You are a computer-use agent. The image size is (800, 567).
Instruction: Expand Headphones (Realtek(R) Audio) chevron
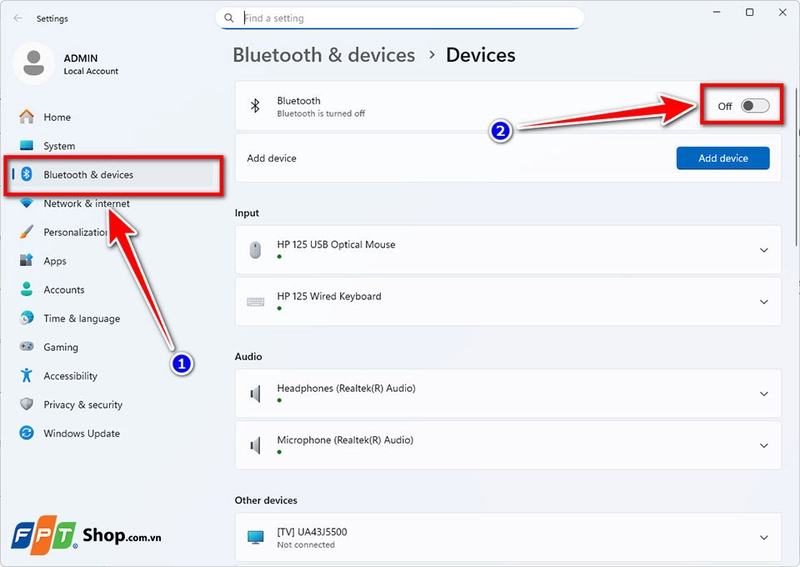pos(764,393)
